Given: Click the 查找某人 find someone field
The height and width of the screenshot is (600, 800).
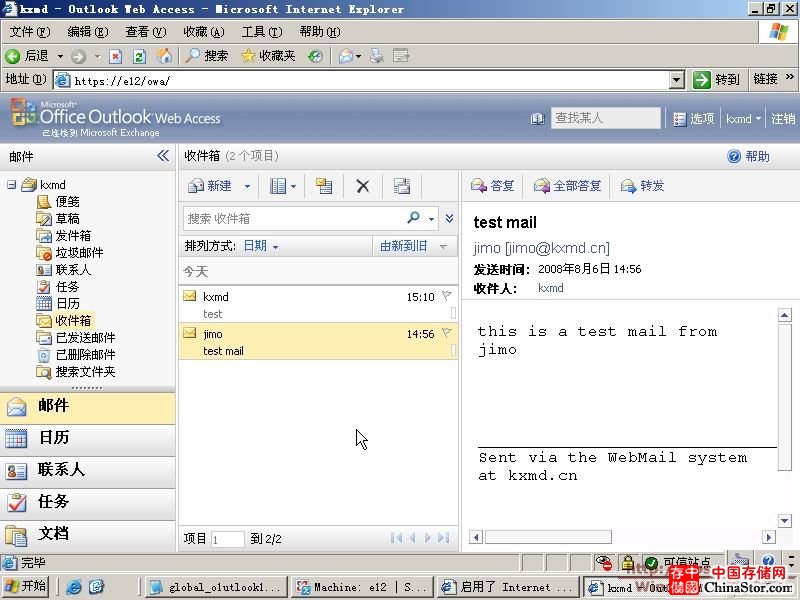Looking at the screenshot, I should coord(606,118).
